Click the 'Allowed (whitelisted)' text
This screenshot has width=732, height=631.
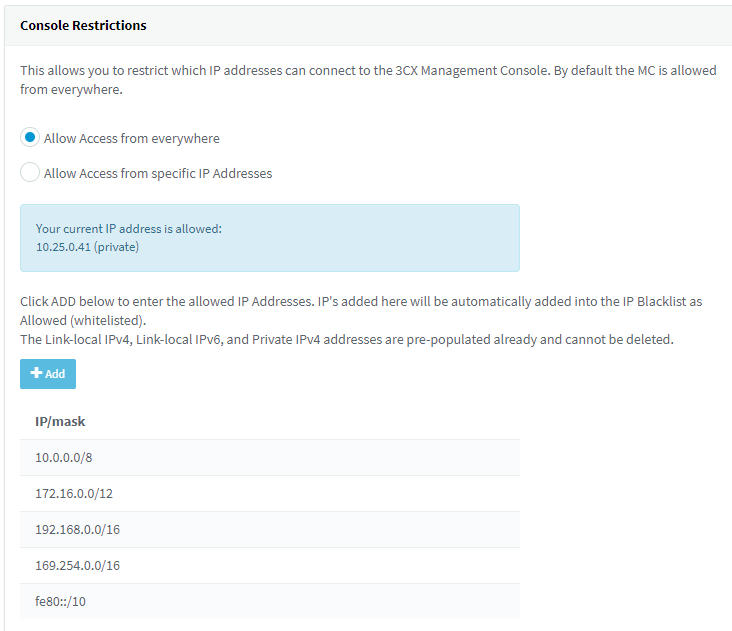pyautogui.click(x=83, y=321)
